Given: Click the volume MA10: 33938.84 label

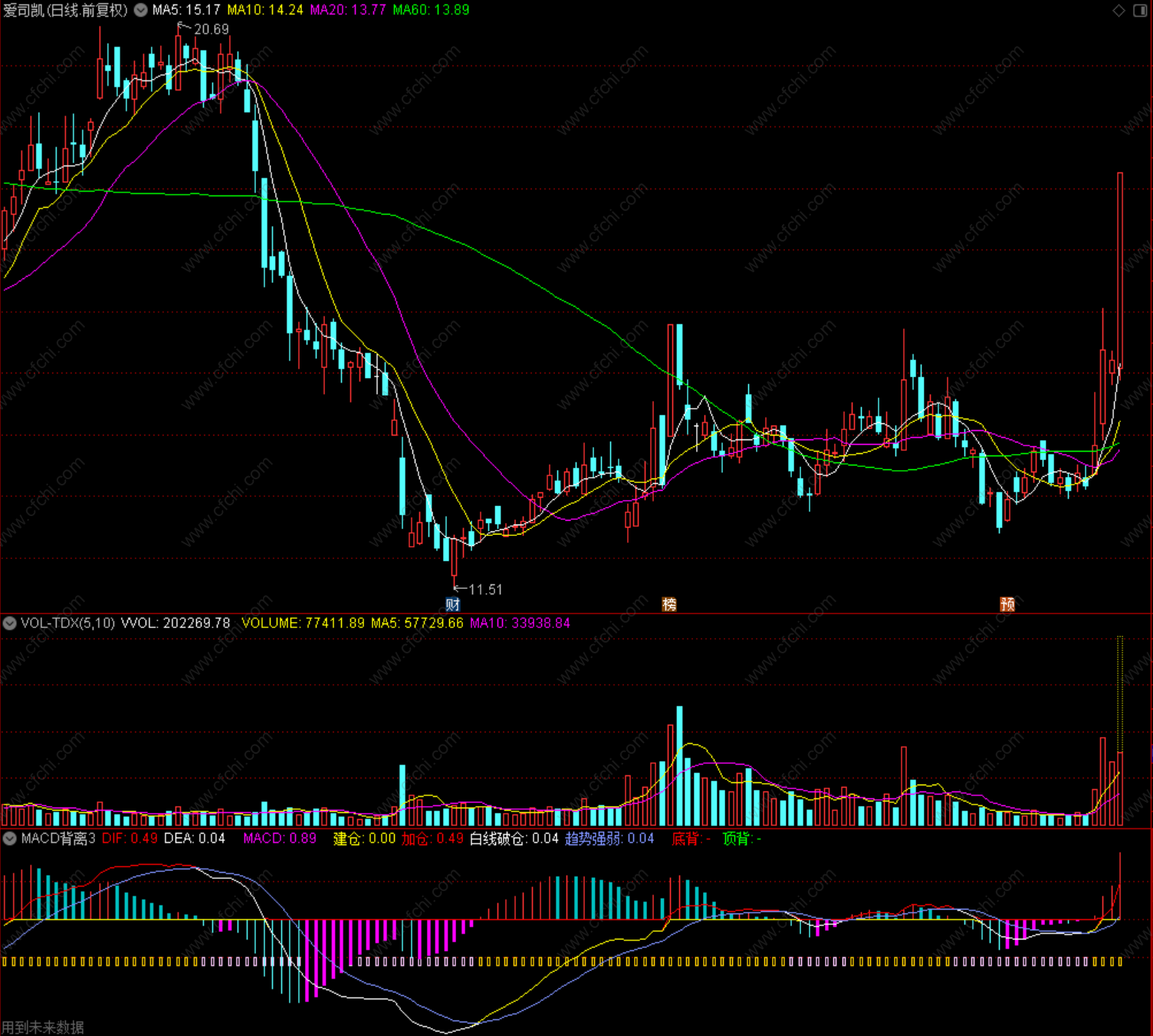Looking at the screenshot, I should 520,623.
